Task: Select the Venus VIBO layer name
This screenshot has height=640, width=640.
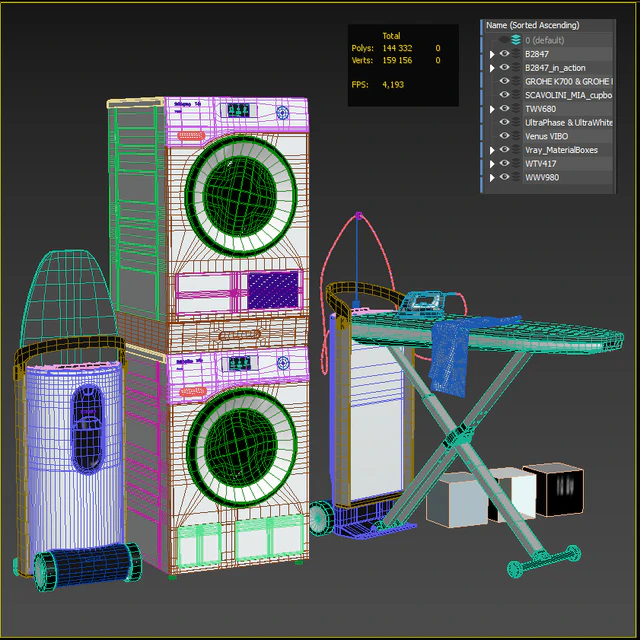Action: tap(547, 136)
